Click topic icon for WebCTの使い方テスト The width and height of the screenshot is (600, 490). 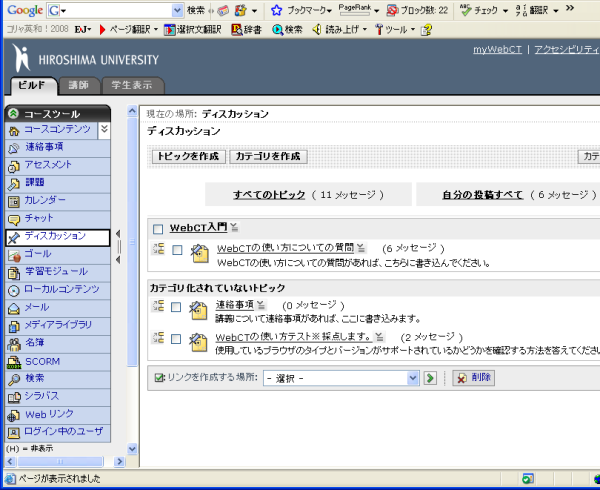click(x=199, y=342)
